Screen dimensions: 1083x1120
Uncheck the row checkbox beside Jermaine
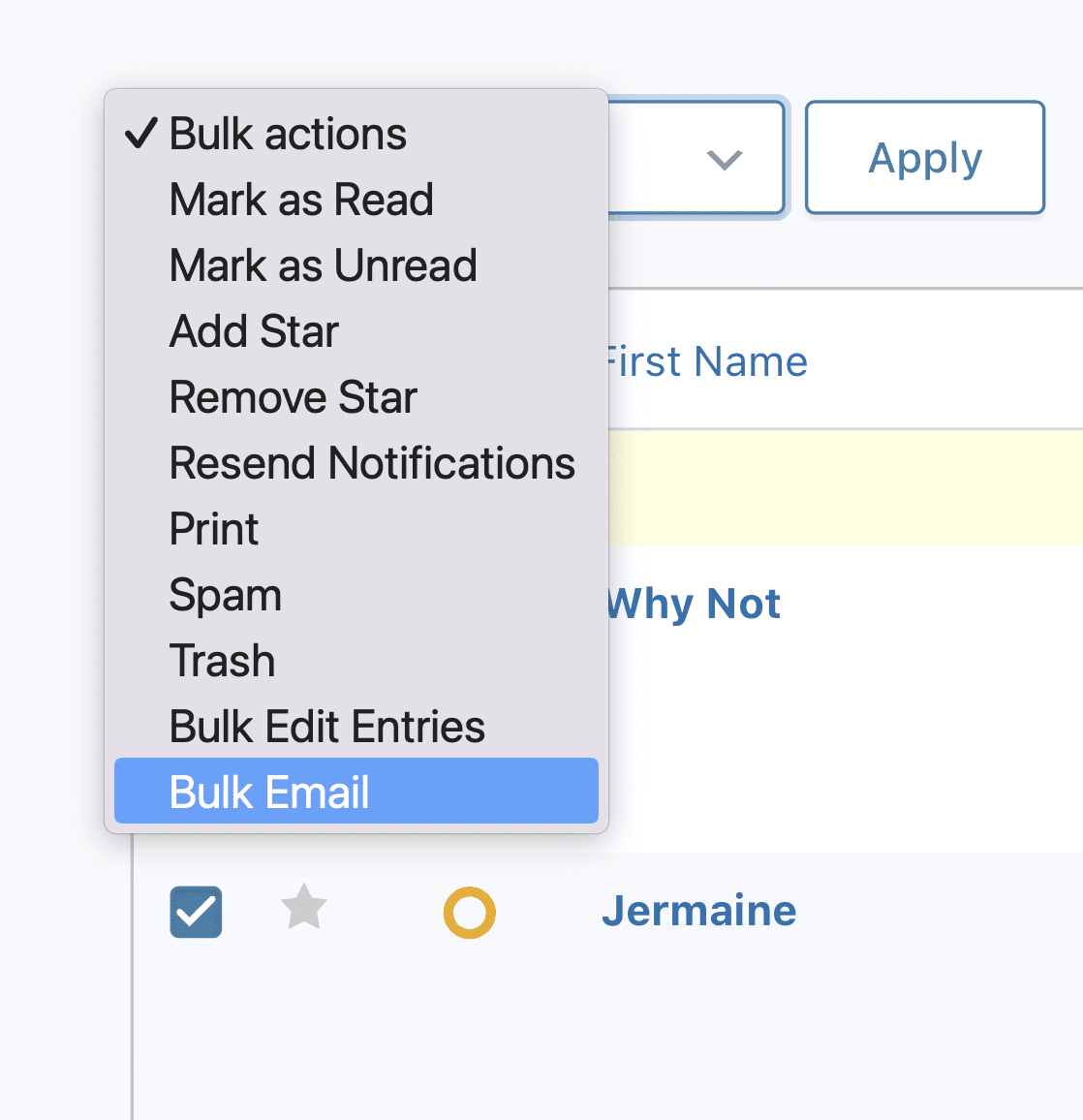[196, 911]
